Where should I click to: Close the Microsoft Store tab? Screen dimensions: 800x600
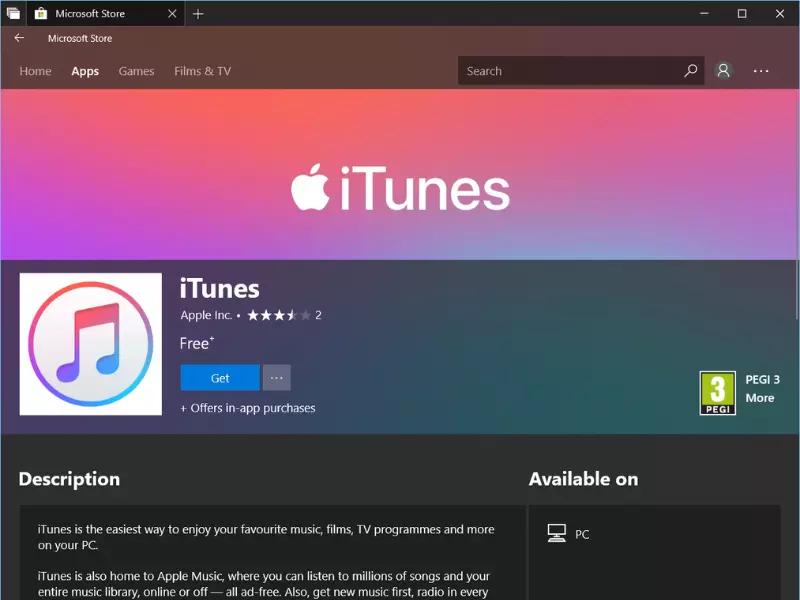tap(172, 14)
